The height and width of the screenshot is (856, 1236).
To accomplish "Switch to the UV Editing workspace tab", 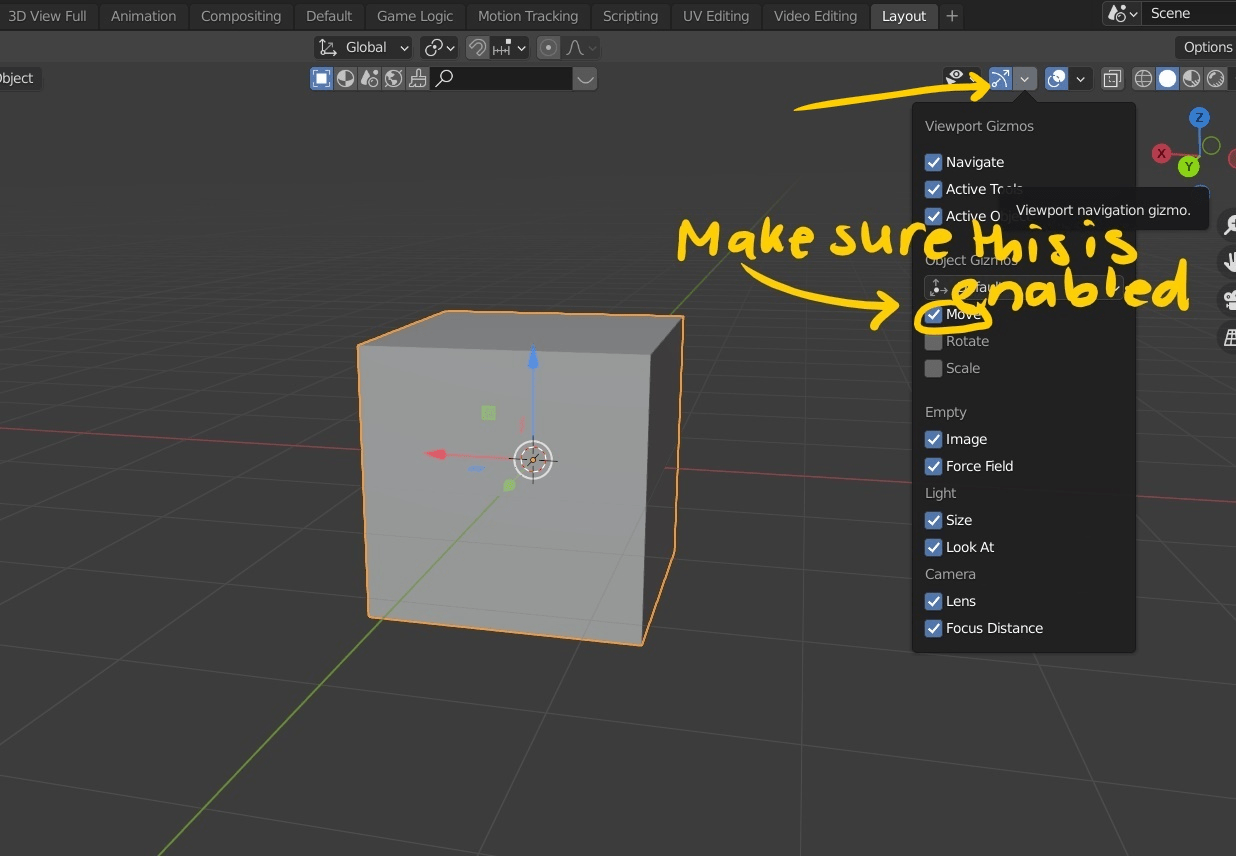I will (716, 16).
